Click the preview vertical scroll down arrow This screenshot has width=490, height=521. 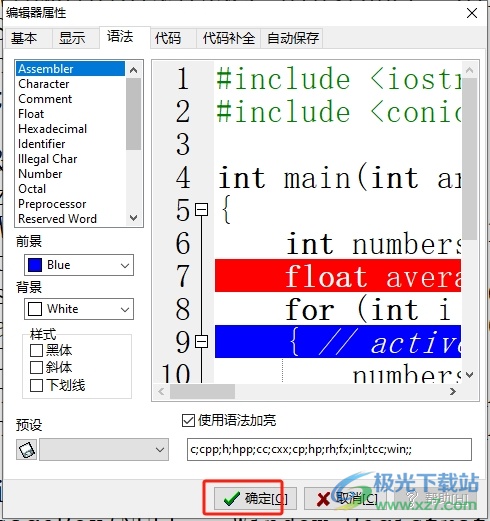point(470,375)
